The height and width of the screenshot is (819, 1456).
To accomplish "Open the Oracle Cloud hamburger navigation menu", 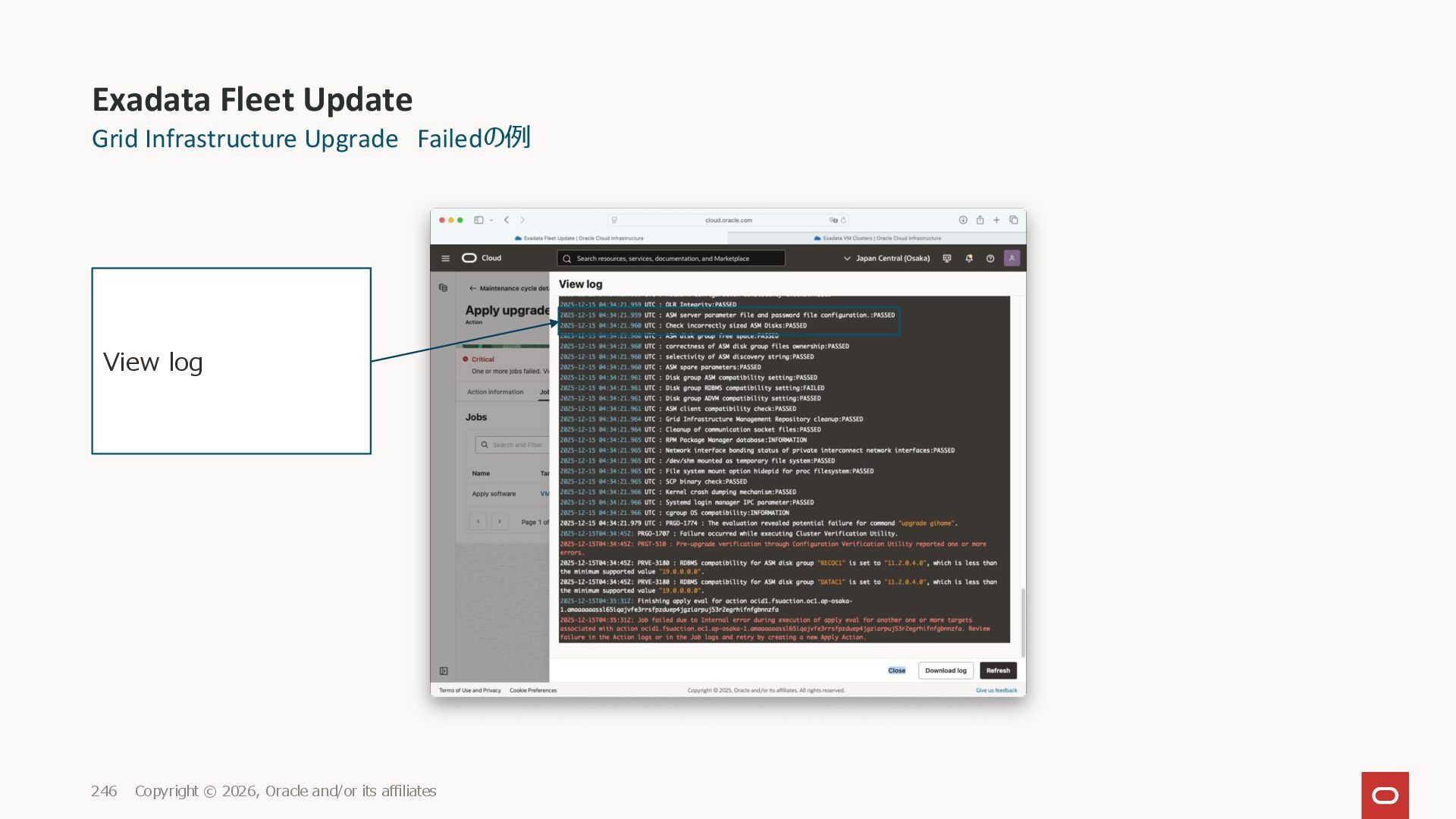I will 445,259.
